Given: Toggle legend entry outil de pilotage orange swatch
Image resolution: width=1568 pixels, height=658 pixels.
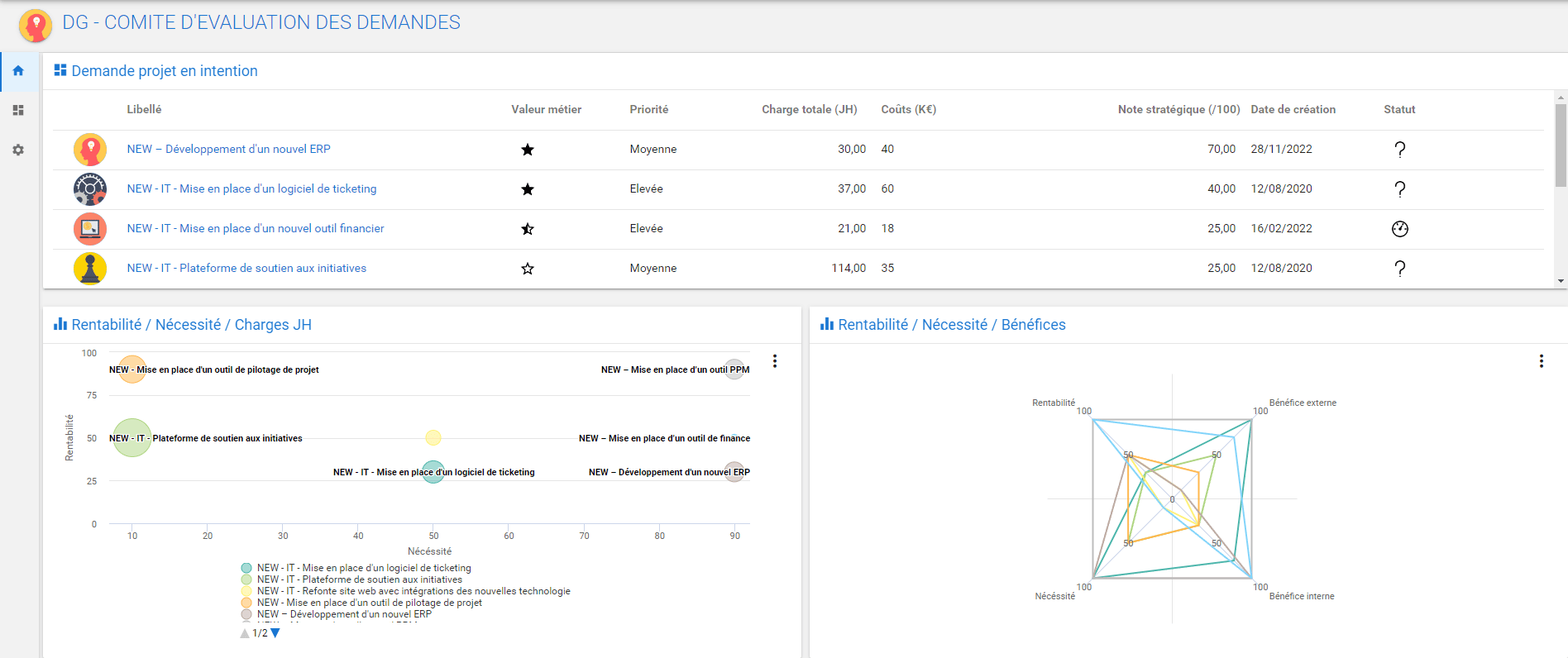Looking at the screenshot, I should pyautogui.click(x=246, y=603).
